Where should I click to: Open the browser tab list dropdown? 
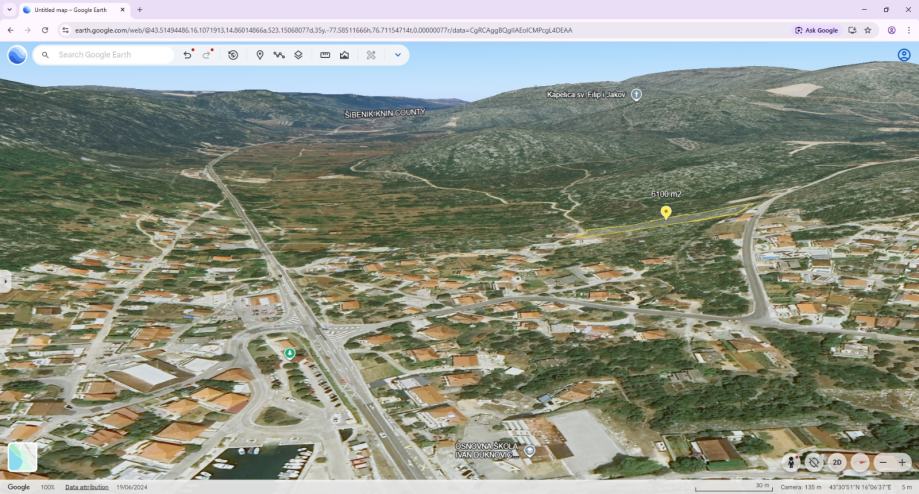coord(9,9)
